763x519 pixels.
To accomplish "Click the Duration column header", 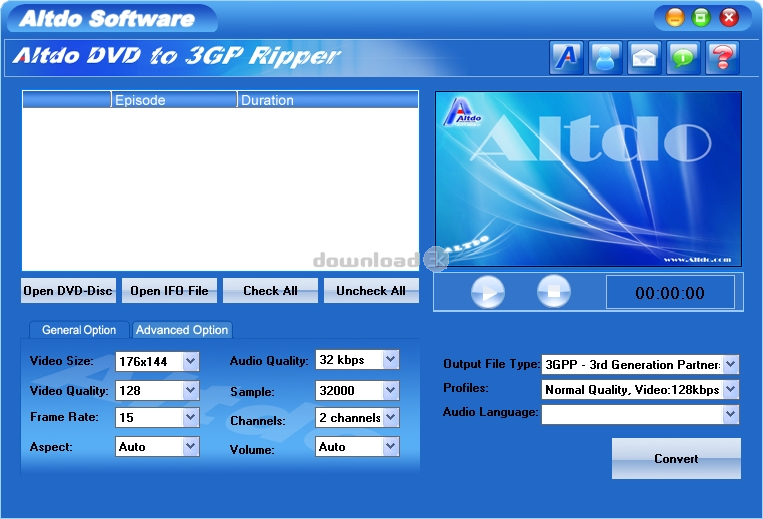I will click(328, 100).
